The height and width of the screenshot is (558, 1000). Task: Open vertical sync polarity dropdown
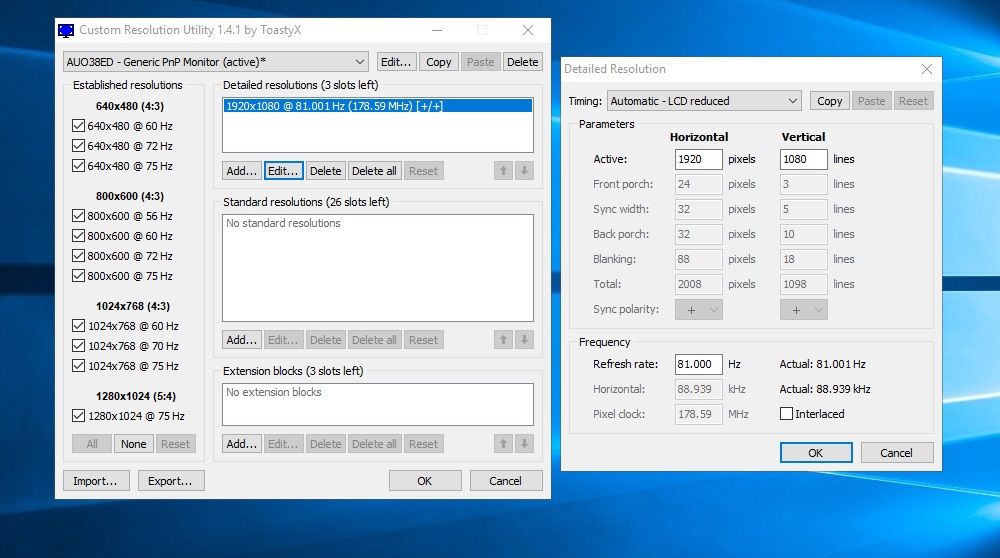coord(804,310)
